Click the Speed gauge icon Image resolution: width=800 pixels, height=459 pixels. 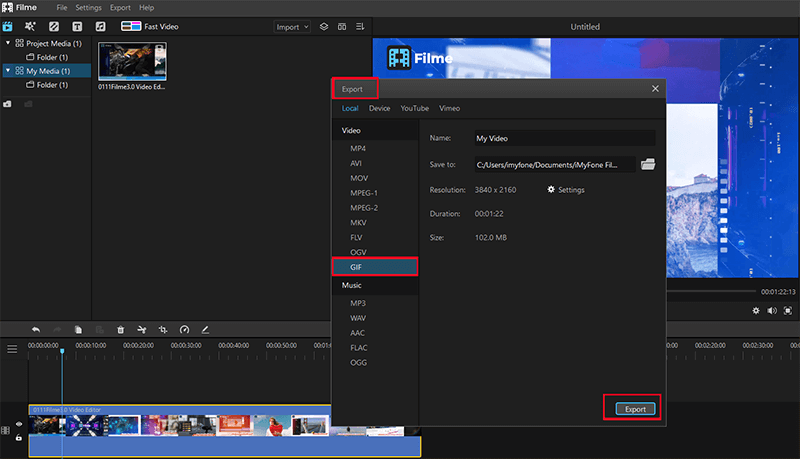point(184,330)
